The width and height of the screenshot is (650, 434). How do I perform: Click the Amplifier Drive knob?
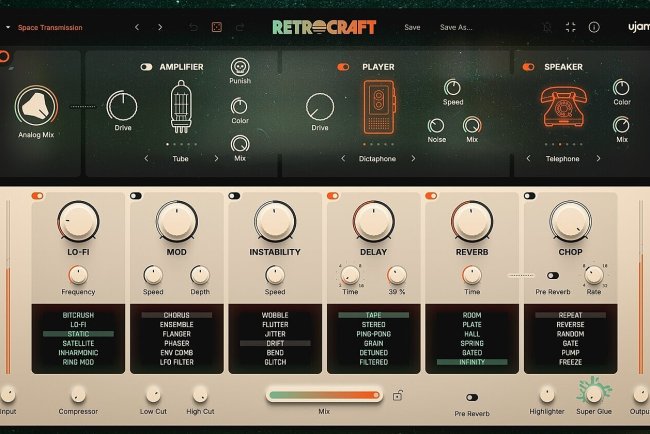pos(122,106)
